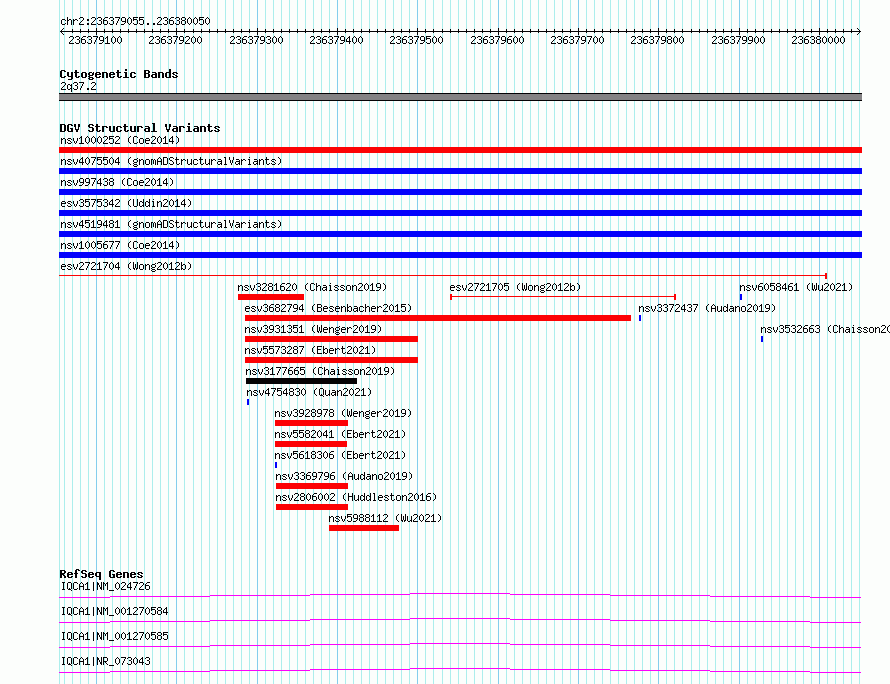Click nsv3281620 (Chaisson2019) label
The image size is (890, 684).
click(312, 287)
